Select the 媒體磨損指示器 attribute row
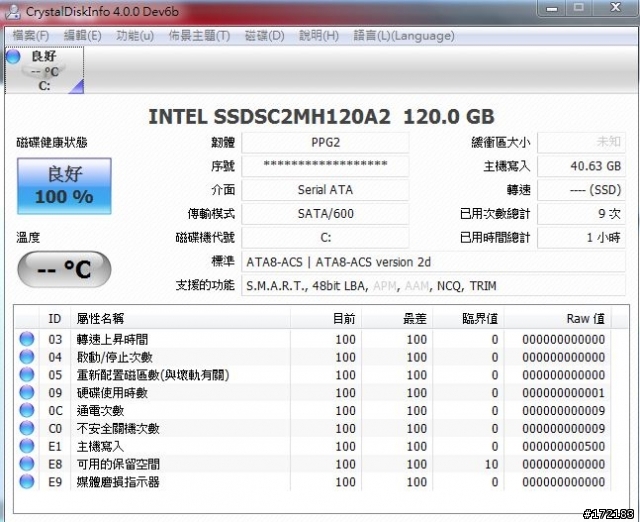The width and height of the screenshot is (640, 522). (x=313, y=482)
